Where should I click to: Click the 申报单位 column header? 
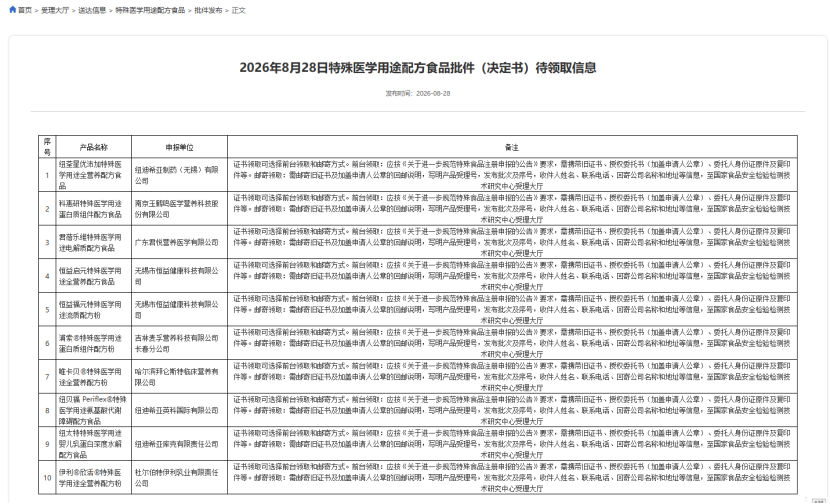[x=179, y=147]
